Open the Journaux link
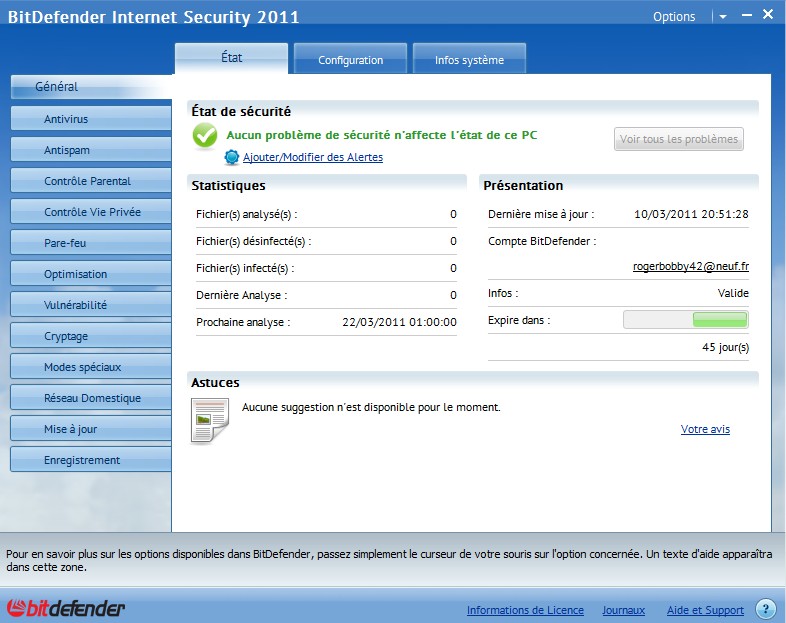Screen dimensions: 786x623 pos(624,610)
